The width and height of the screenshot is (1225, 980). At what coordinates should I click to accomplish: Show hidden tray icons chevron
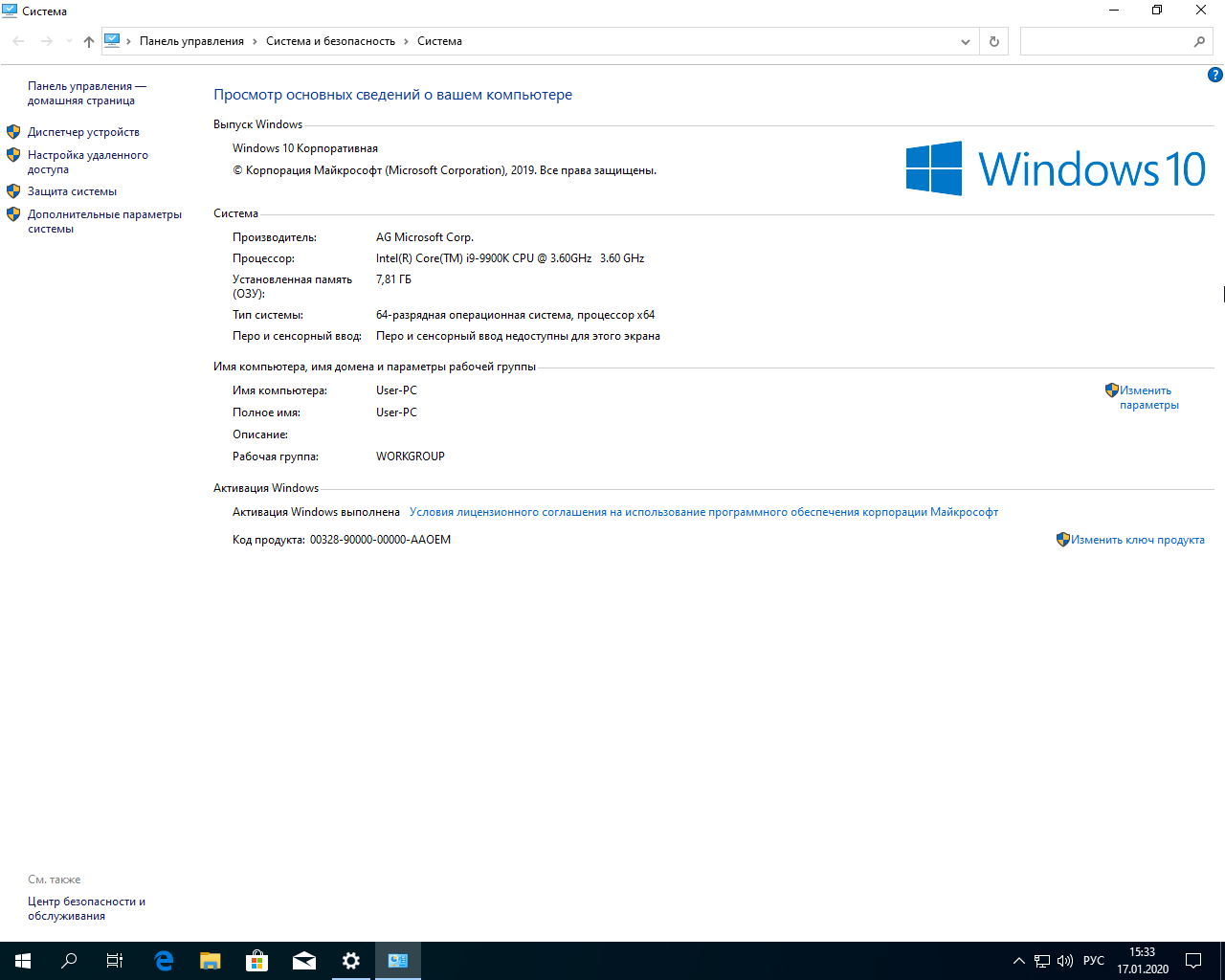pos(1018,961)
